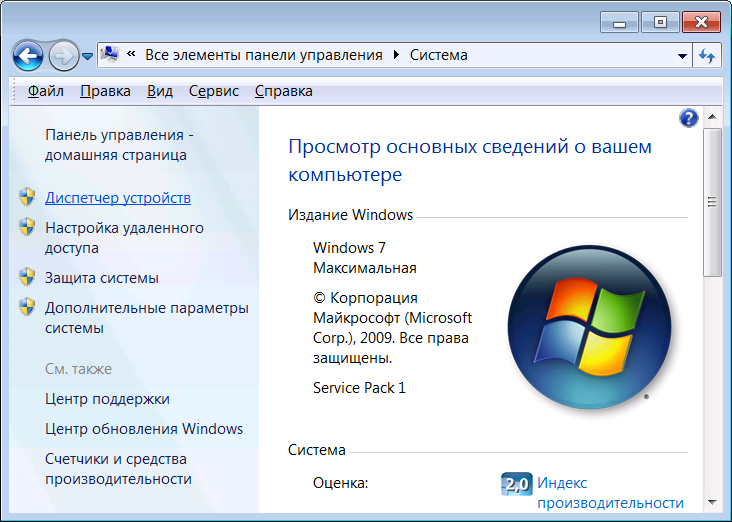Click the 'См. также' heading
The image size is (732, 522).
click(78, 369)
